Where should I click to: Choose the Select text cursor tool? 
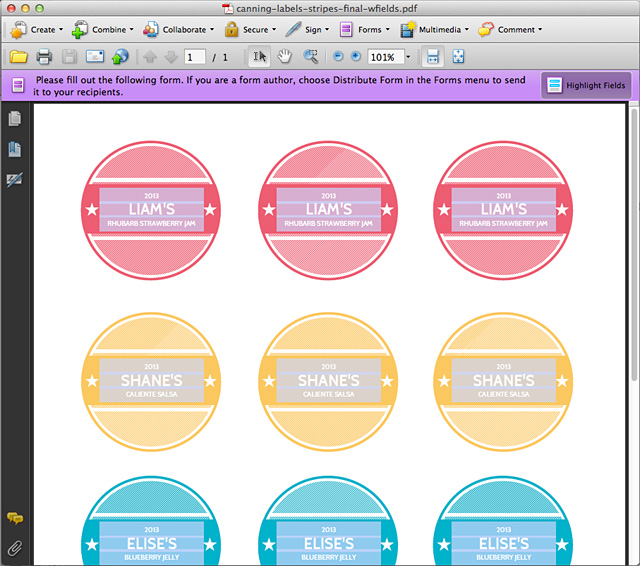[259, 57]
